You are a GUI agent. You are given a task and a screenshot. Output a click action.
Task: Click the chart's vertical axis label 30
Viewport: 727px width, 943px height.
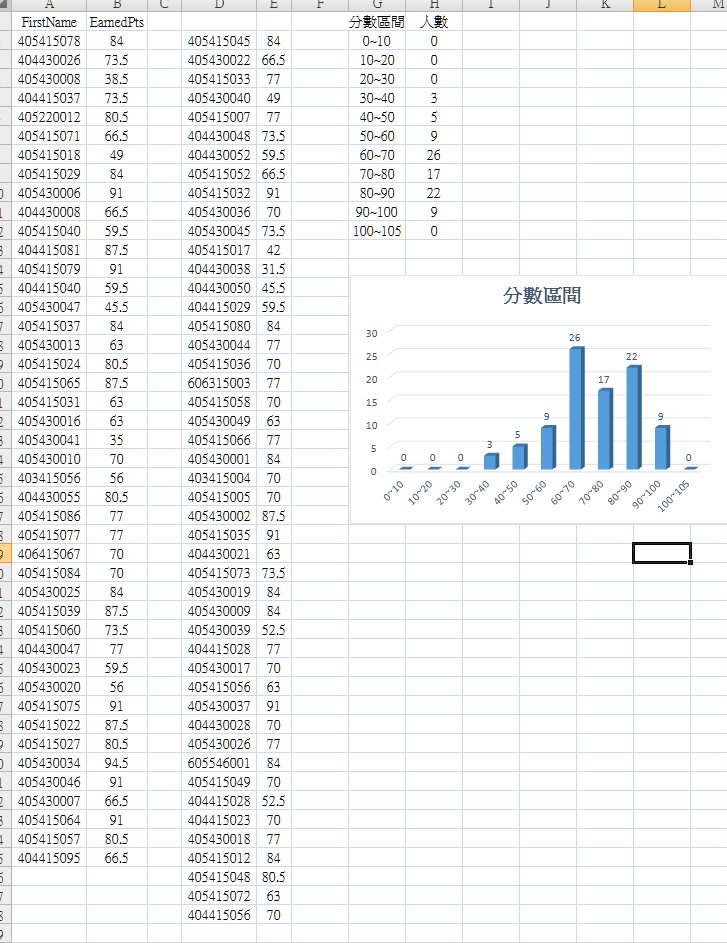pyautogui.click(x=372, y=333)
